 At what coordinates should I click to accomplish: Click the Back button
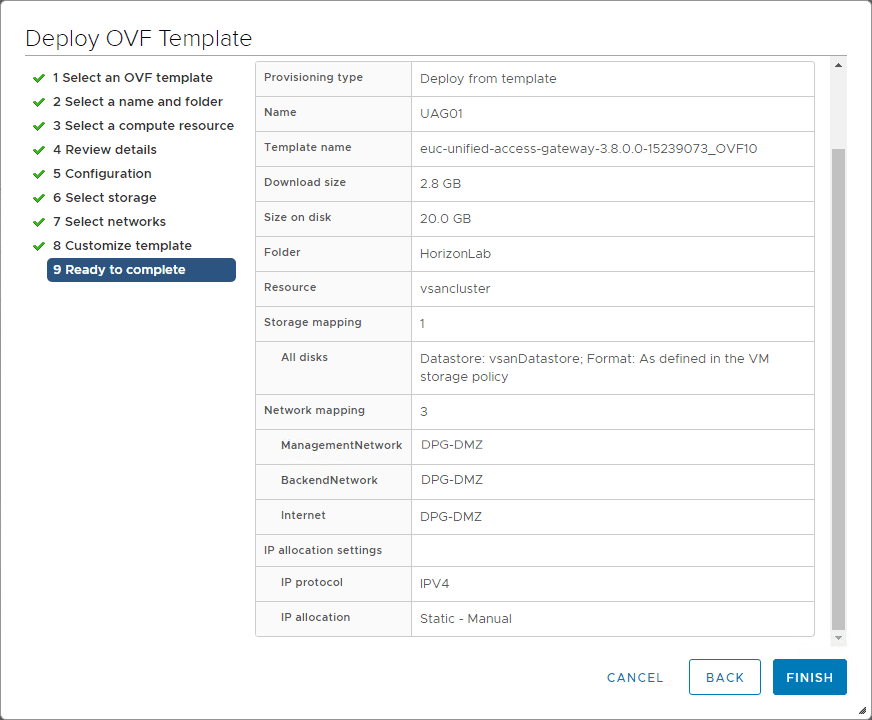pyautogui.click(x=724, y=677)
